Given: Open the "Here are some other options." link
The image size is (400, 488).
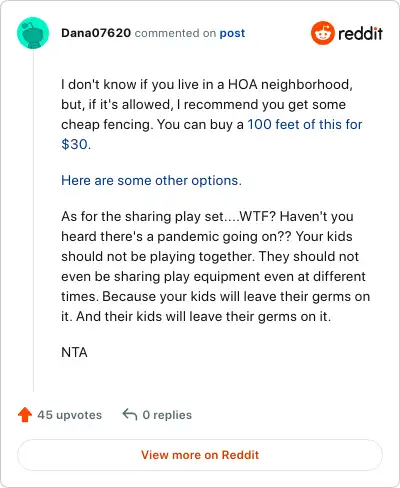Looking at the screenshot, I should (x=151, y=180).
